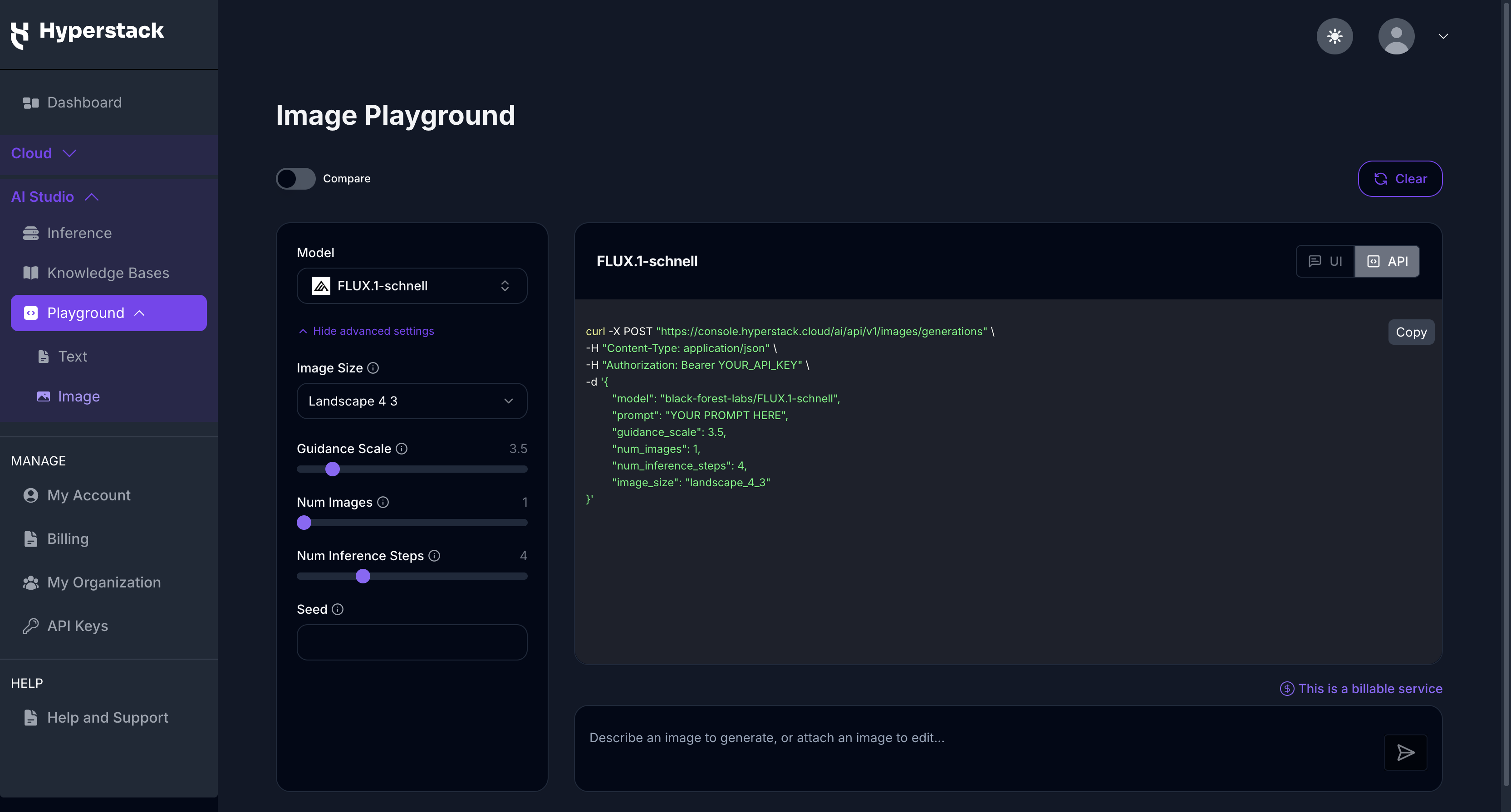The image size is (1511, 812).
Task: Click the Guidance Scale slider handle
Action: pos(333,469)
